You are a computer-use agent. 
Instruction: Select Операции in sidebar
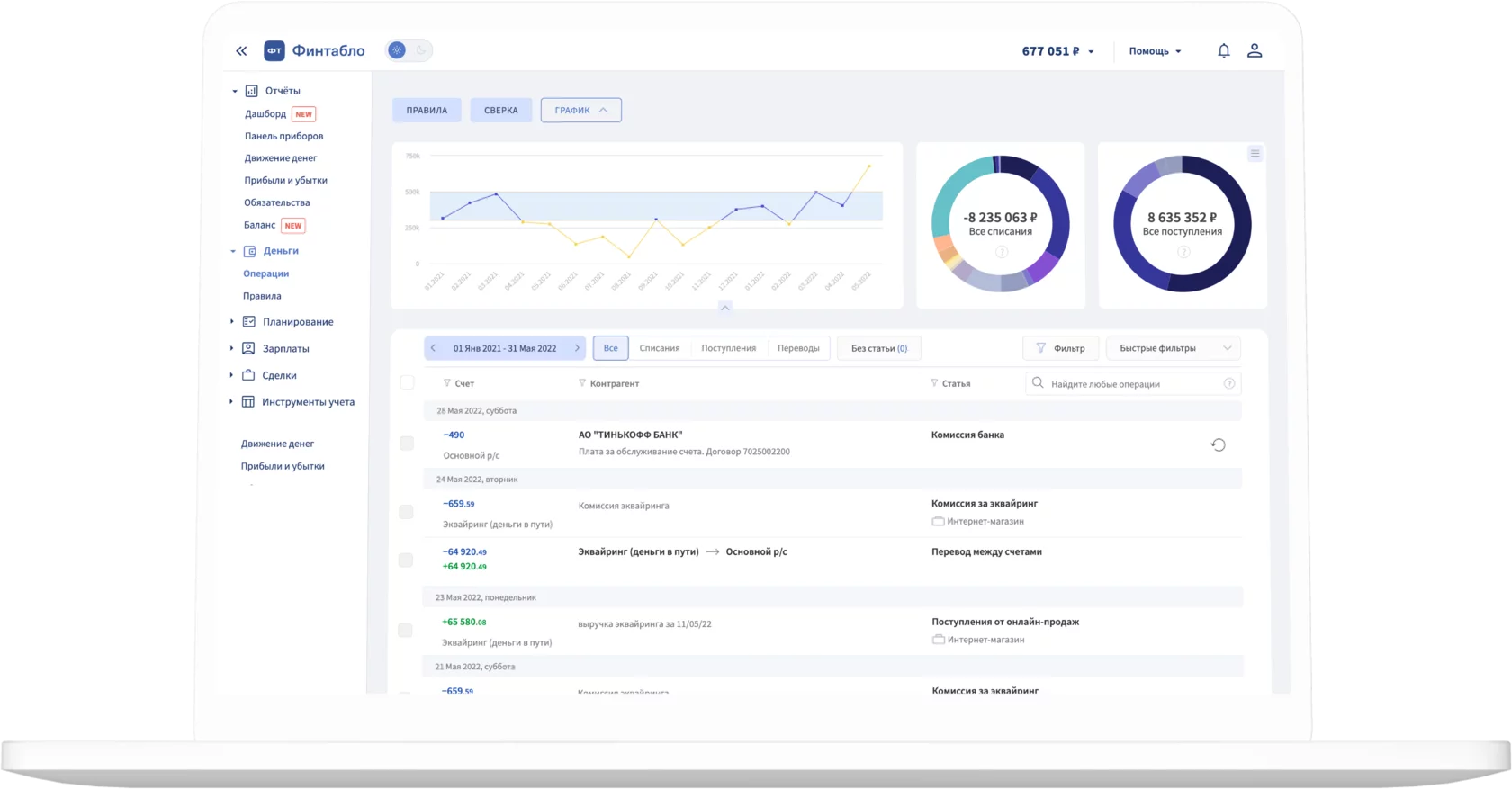coord(266,273)
